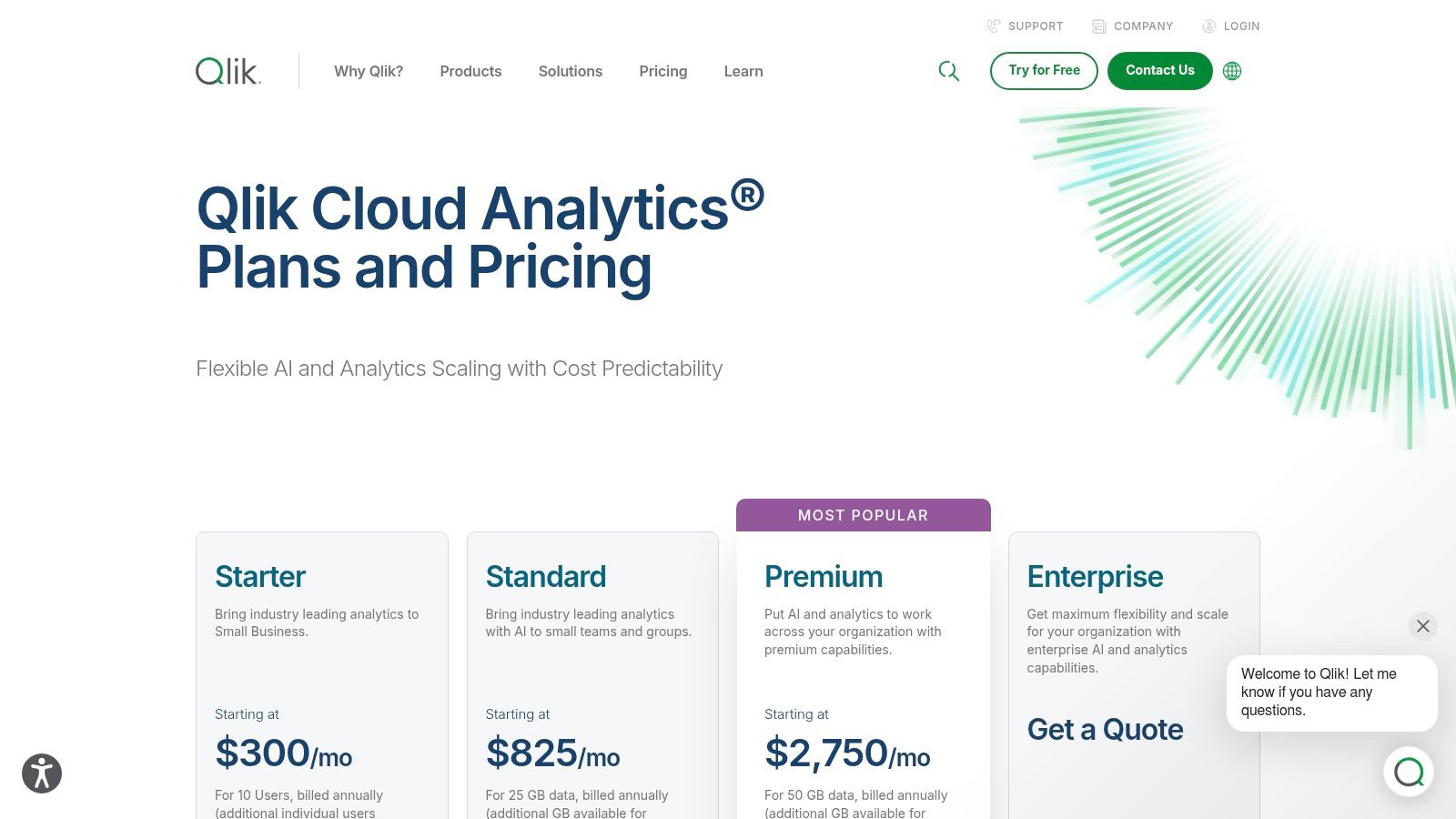The height and width of the screenshot is (819, 1456).
Task: Click the Support phone icon
Action: tap(992, 25)
